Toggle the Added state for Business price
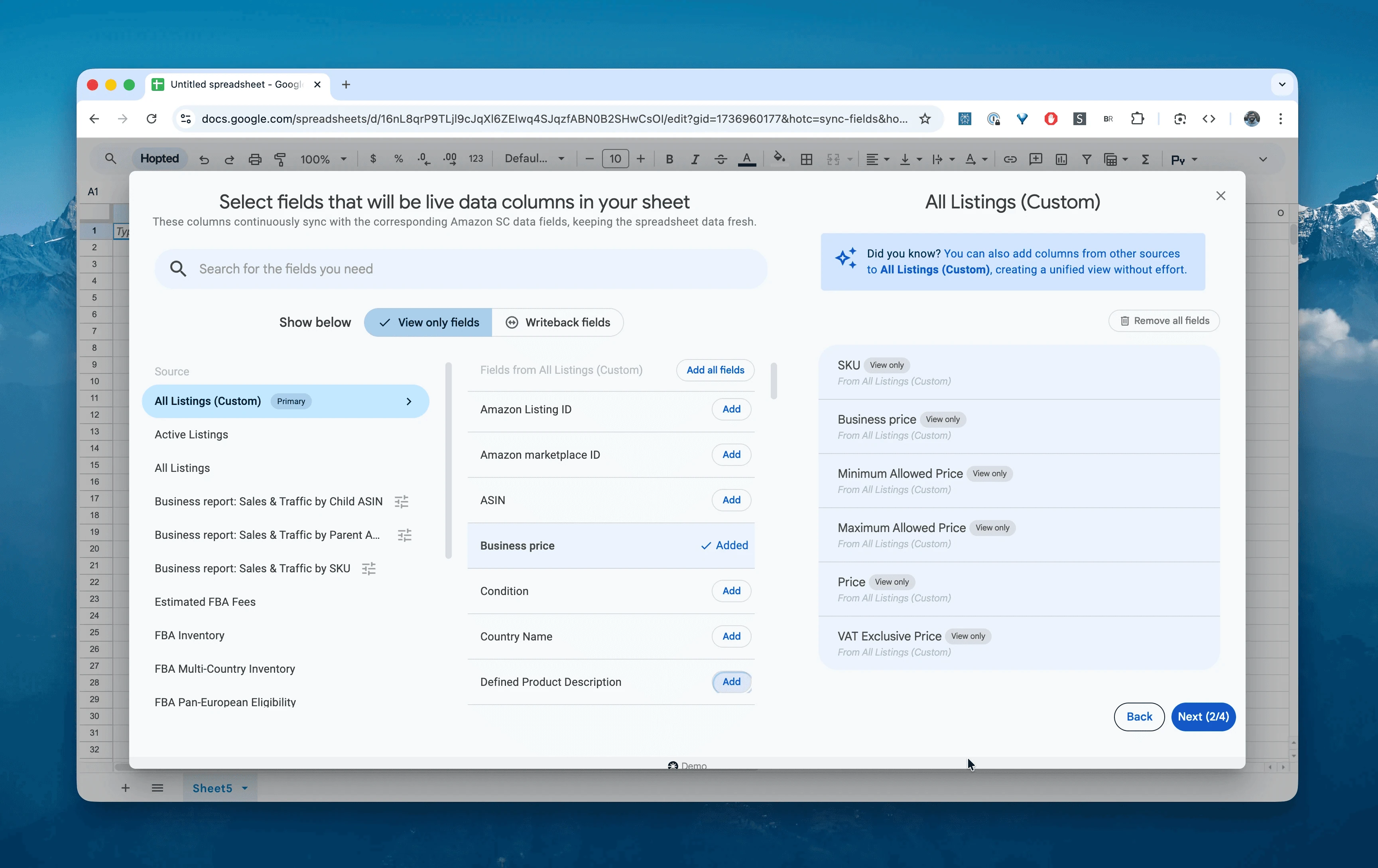This screenshot has width=1378, height=868. [724, 546]
